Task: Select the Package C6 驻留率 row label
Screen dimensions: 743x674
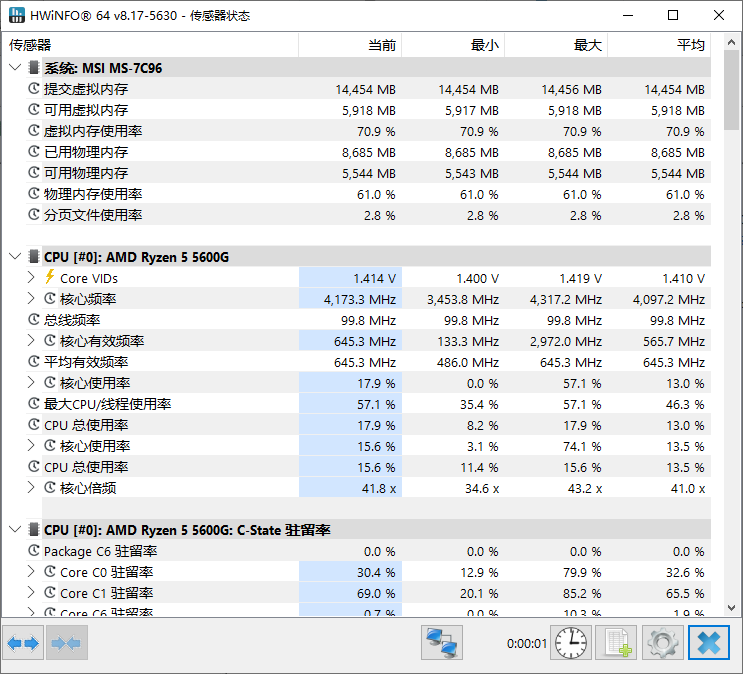Action: (100, 551)
